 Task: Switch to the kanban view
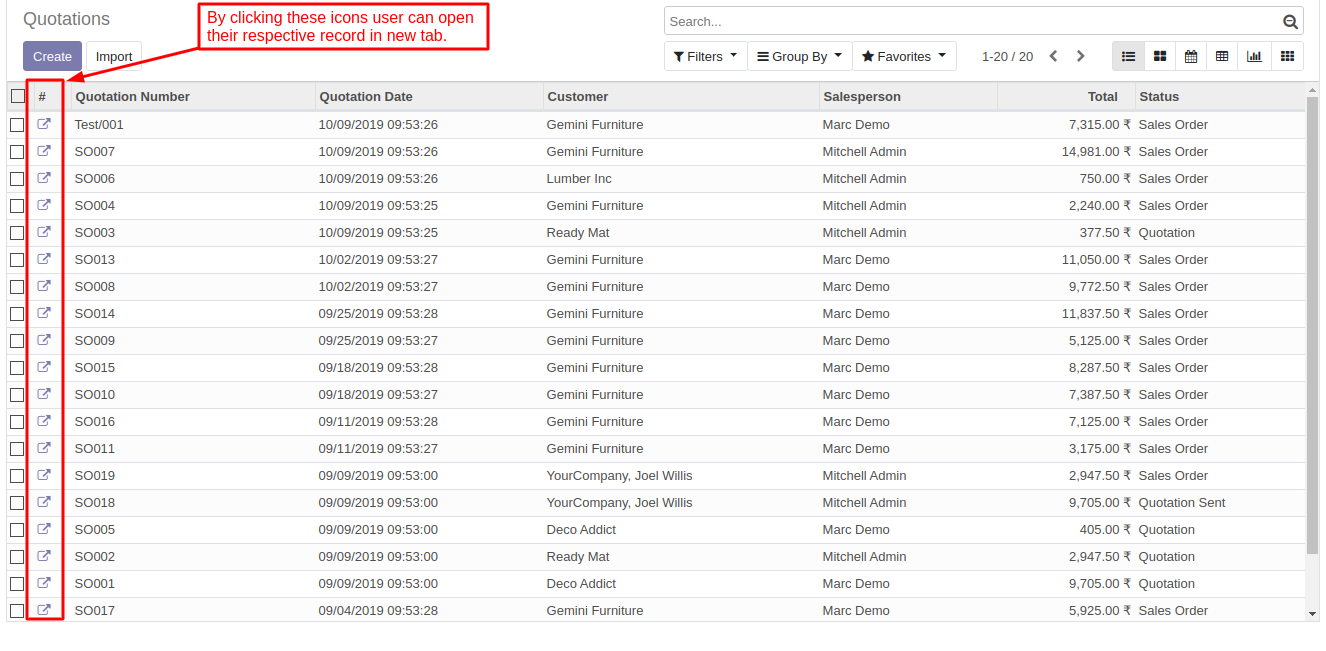(1159, 57)
